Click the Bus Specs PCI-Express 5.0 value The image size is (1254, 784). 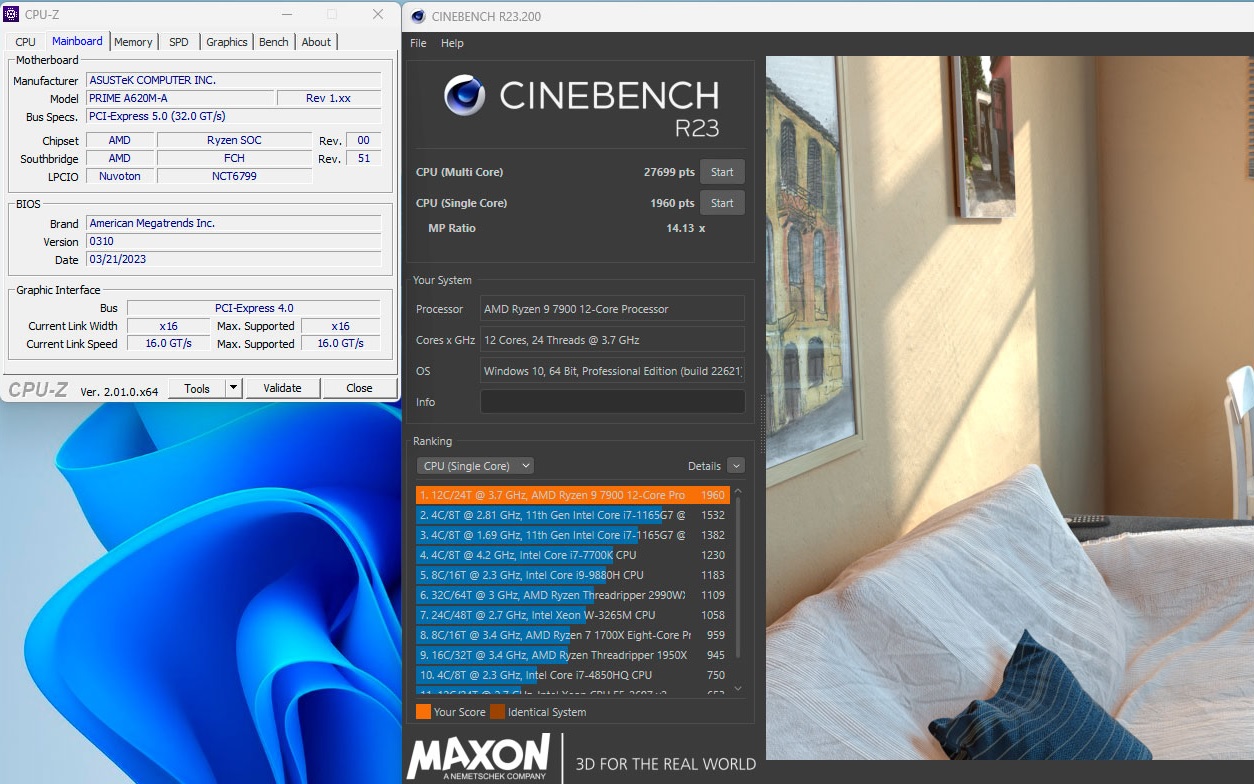tap(233, 117)
